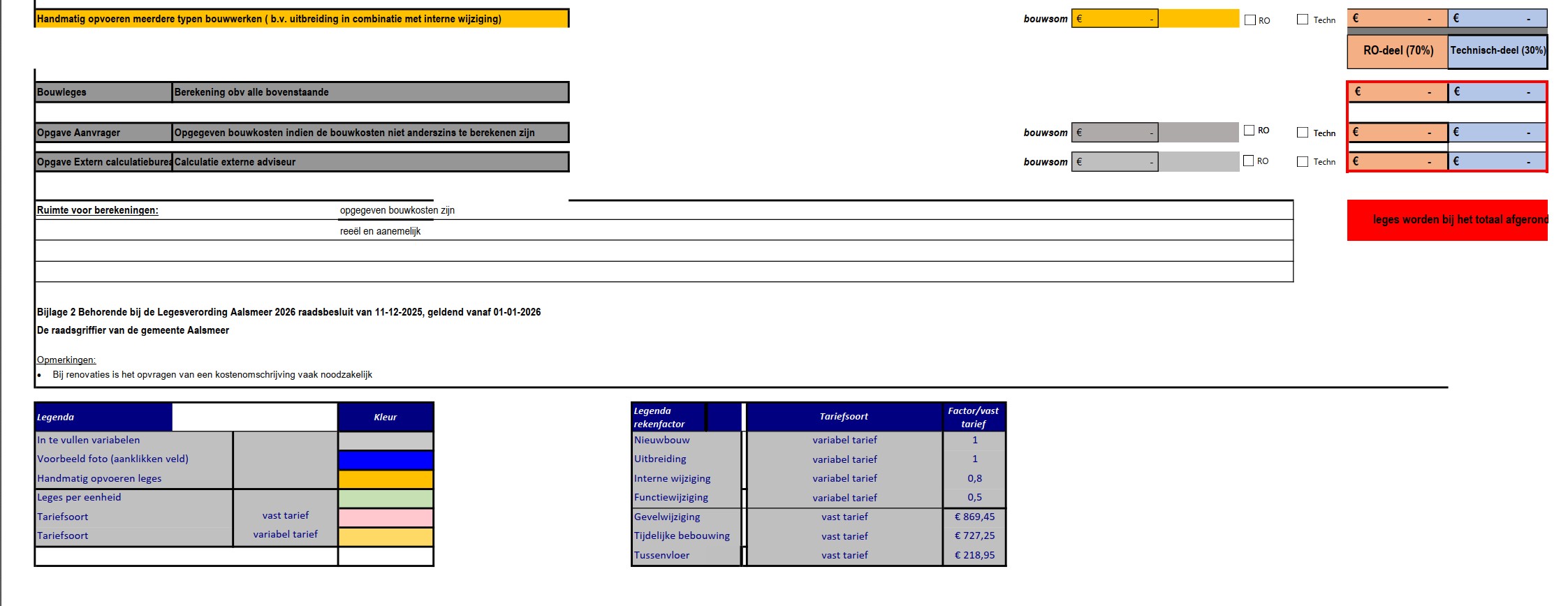This screenshot has height=606, width=1568.
Task: Click the green Leges per eenheid swatch
Action: 386,498
